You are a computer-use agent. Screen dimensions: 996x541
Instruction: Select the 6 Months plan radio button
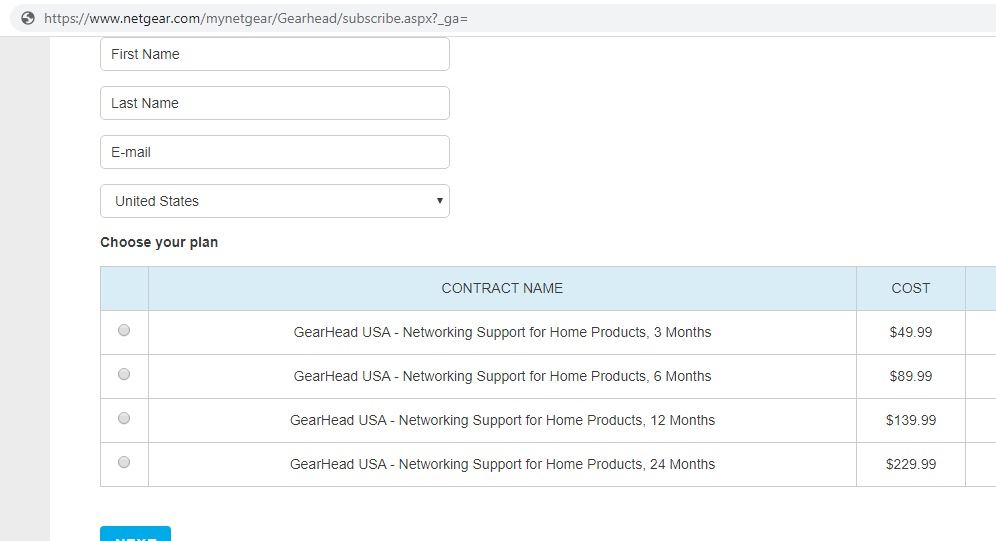point(124,374)
